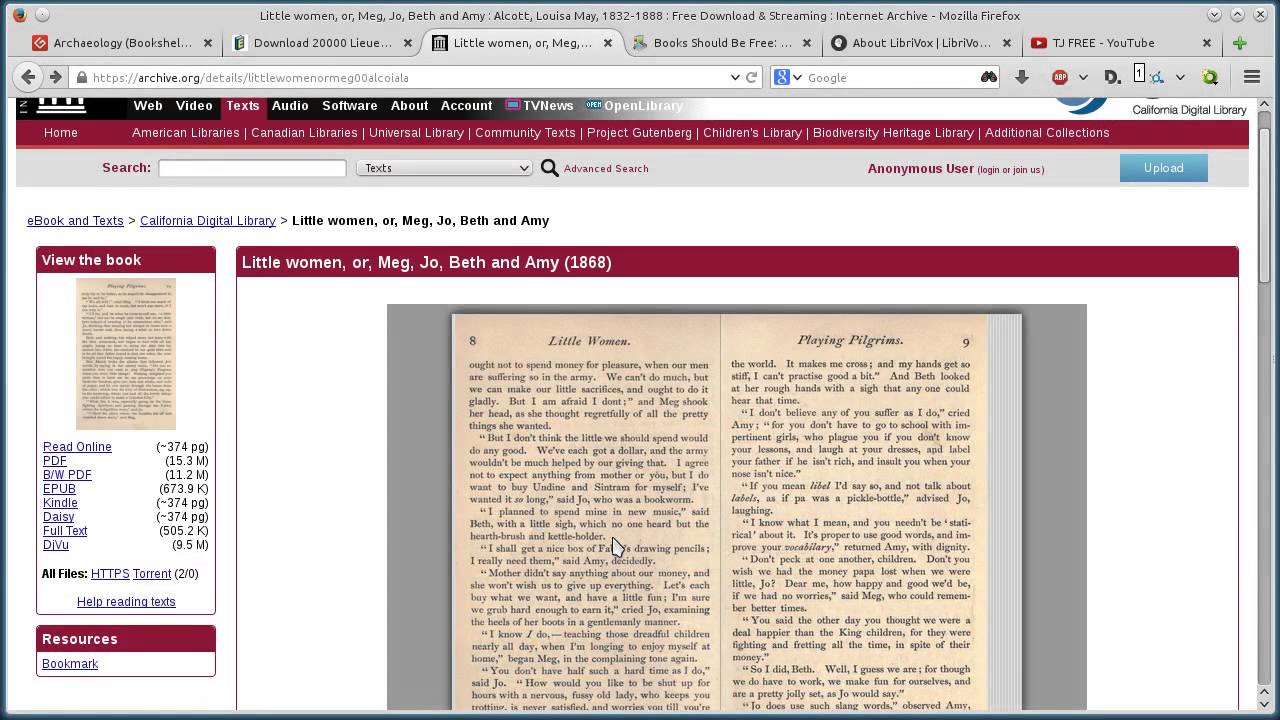Open the Children's Library collection link
Image resolution: width=1280 pixels, height=720 pixels.
point(752,133)
